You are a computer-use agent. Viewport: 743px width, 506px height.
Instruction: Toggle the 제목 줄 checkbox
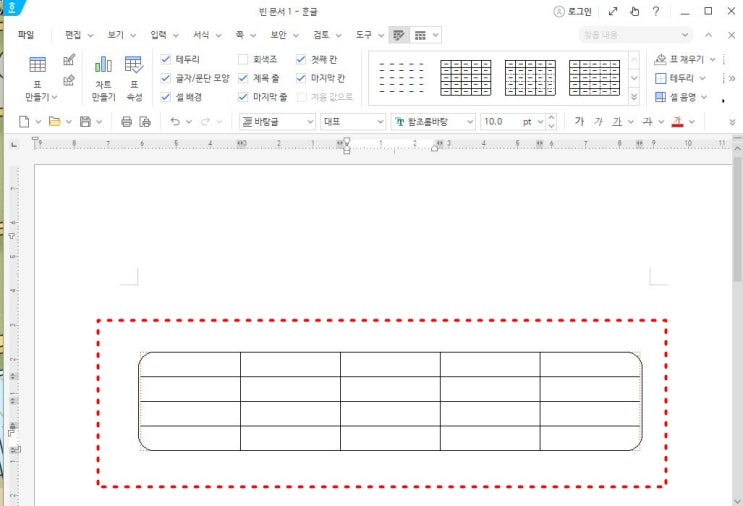(243, 78)
